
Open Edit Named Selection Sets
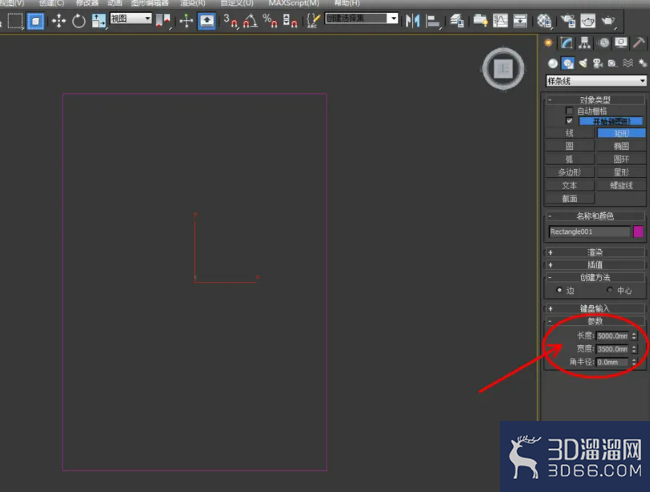coord(313,21)
